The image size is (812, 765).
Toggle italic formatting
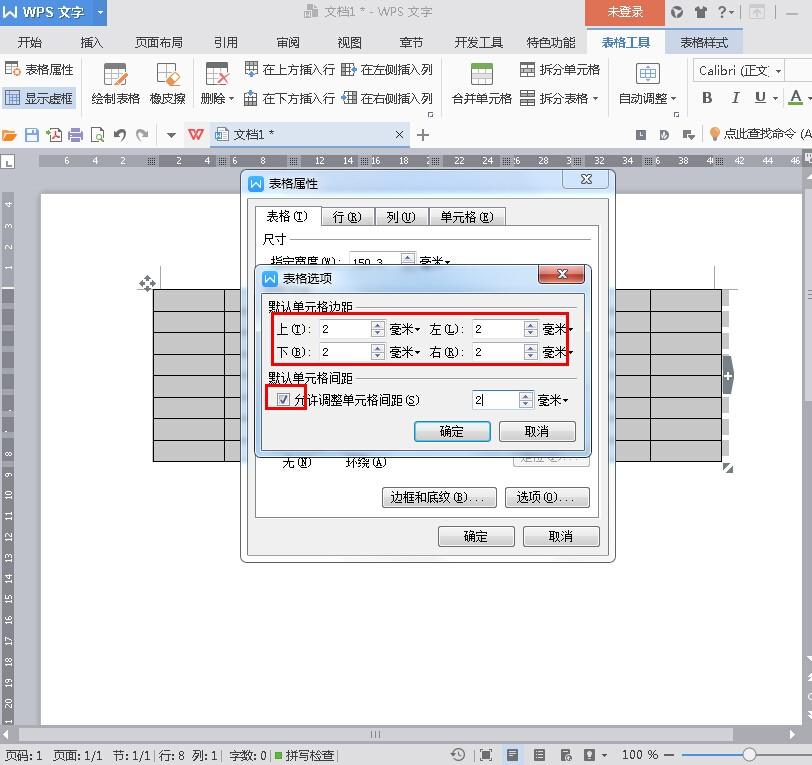tap(735, 97)
